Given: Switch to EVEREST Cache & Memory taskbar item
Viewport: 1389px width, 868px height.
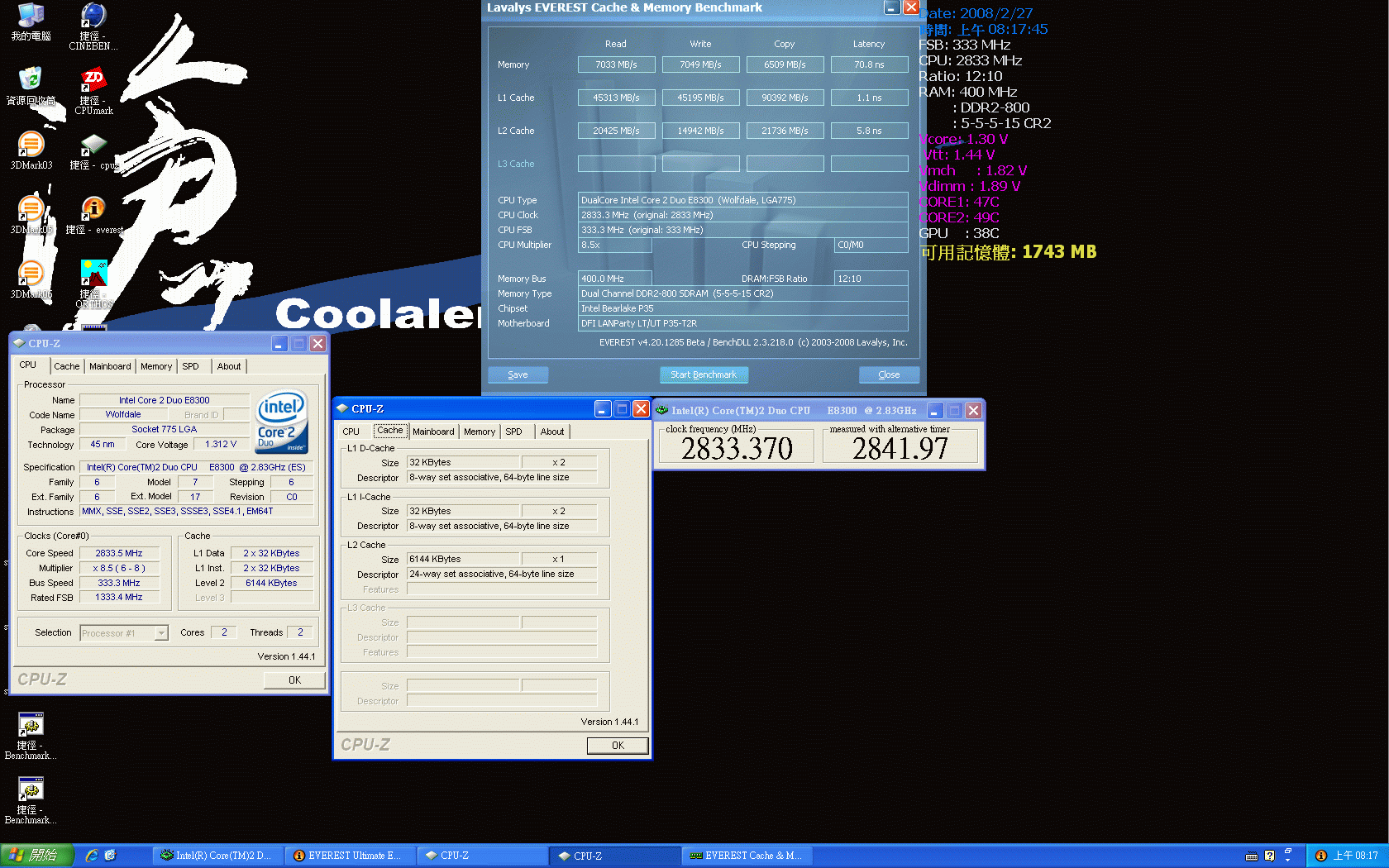Looking at the screenshot, I should click(x=748, y=856).
